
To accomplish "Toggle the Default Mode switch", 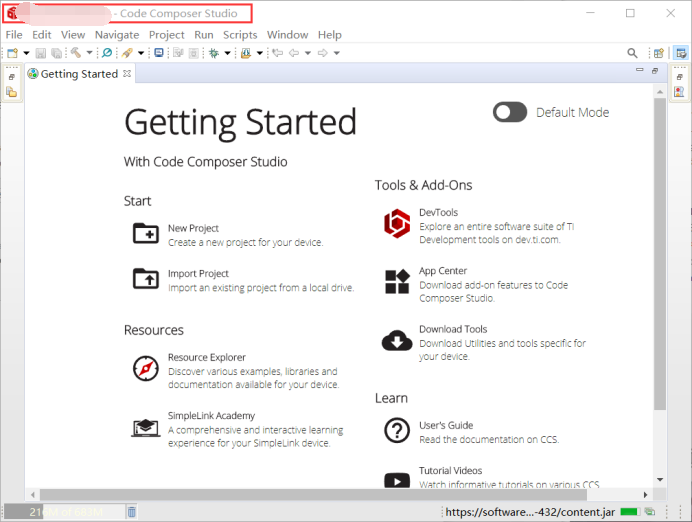I will click(510, 112).
